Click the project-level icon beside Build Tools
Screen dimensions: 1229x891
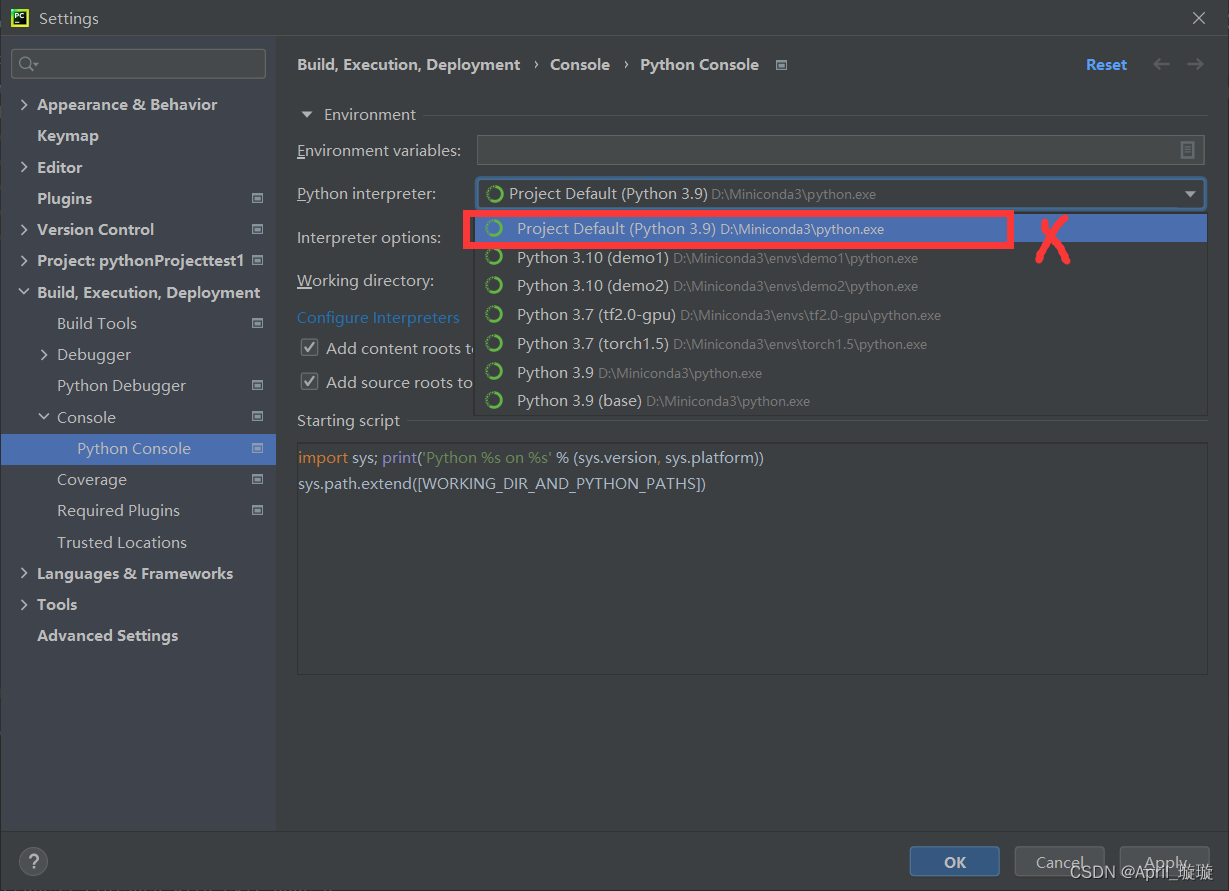pos(257,323)
